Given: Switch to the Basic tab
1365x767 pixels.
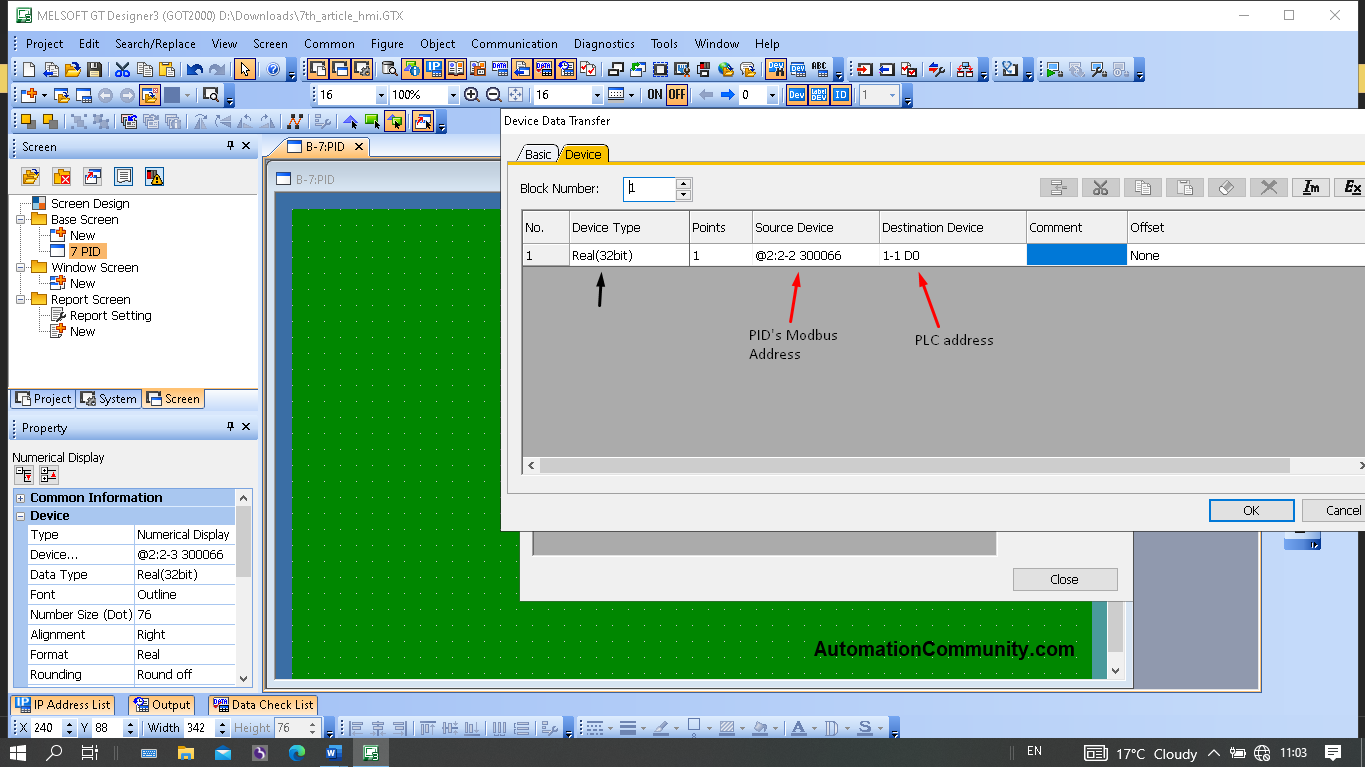Looking at the screenshot, I should pos(536,154).
